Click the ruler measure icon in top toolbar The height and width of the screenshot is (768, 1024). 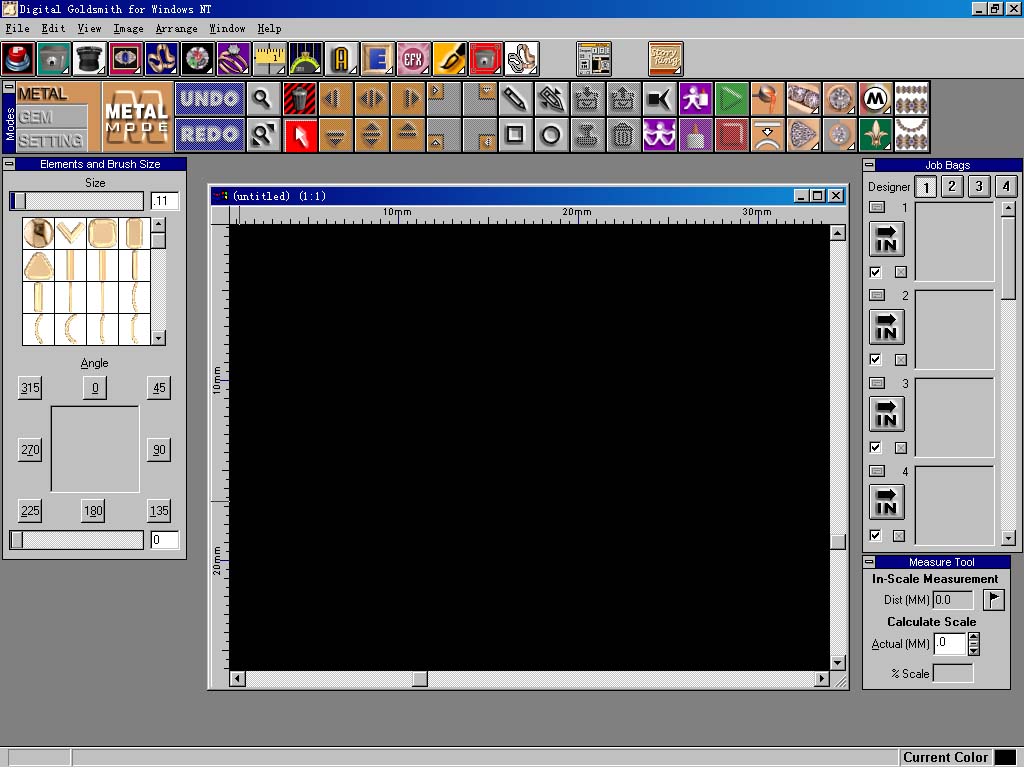pyautogui.click(x=270, y=59)
